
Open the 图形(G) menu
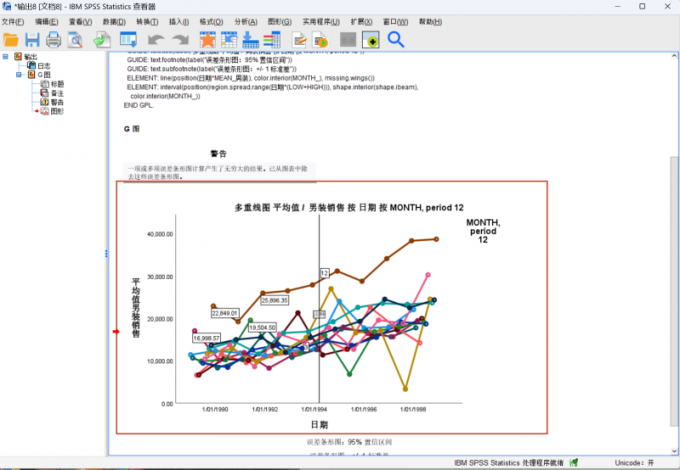(x=280, y=22)
